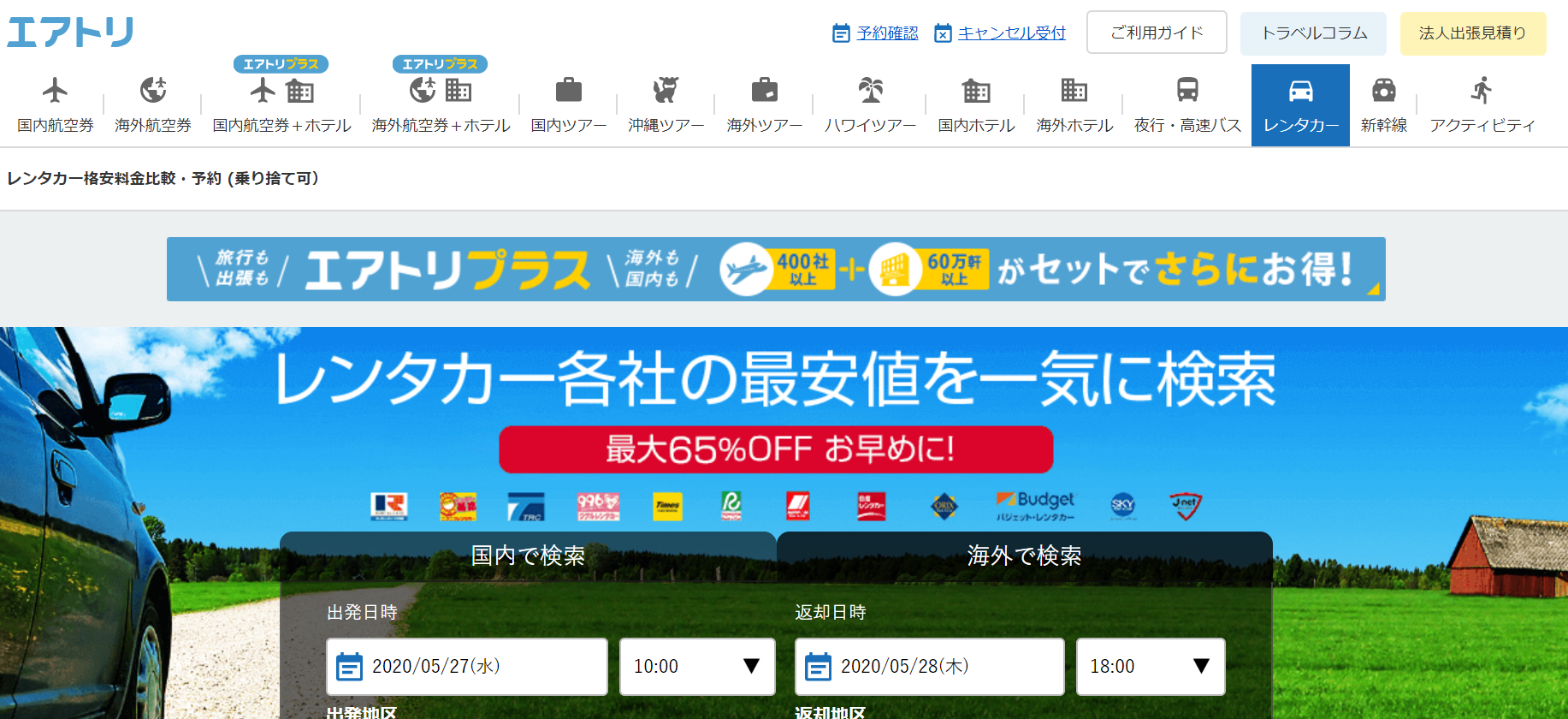1568x719 pixels.
Task: Select the レンタカー navigation tab
Action: (1300, 105)
